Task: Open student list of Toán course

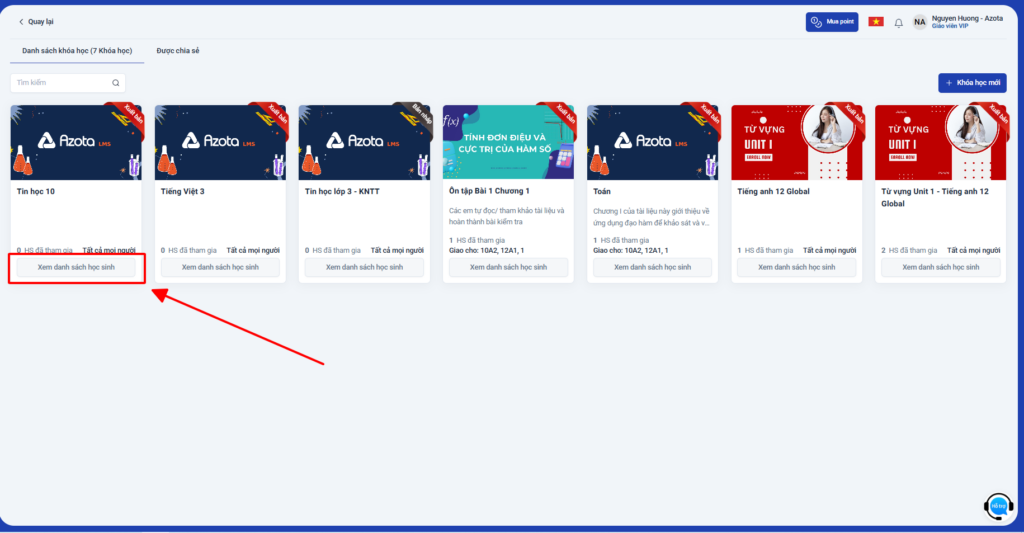Action: [652, 267]
